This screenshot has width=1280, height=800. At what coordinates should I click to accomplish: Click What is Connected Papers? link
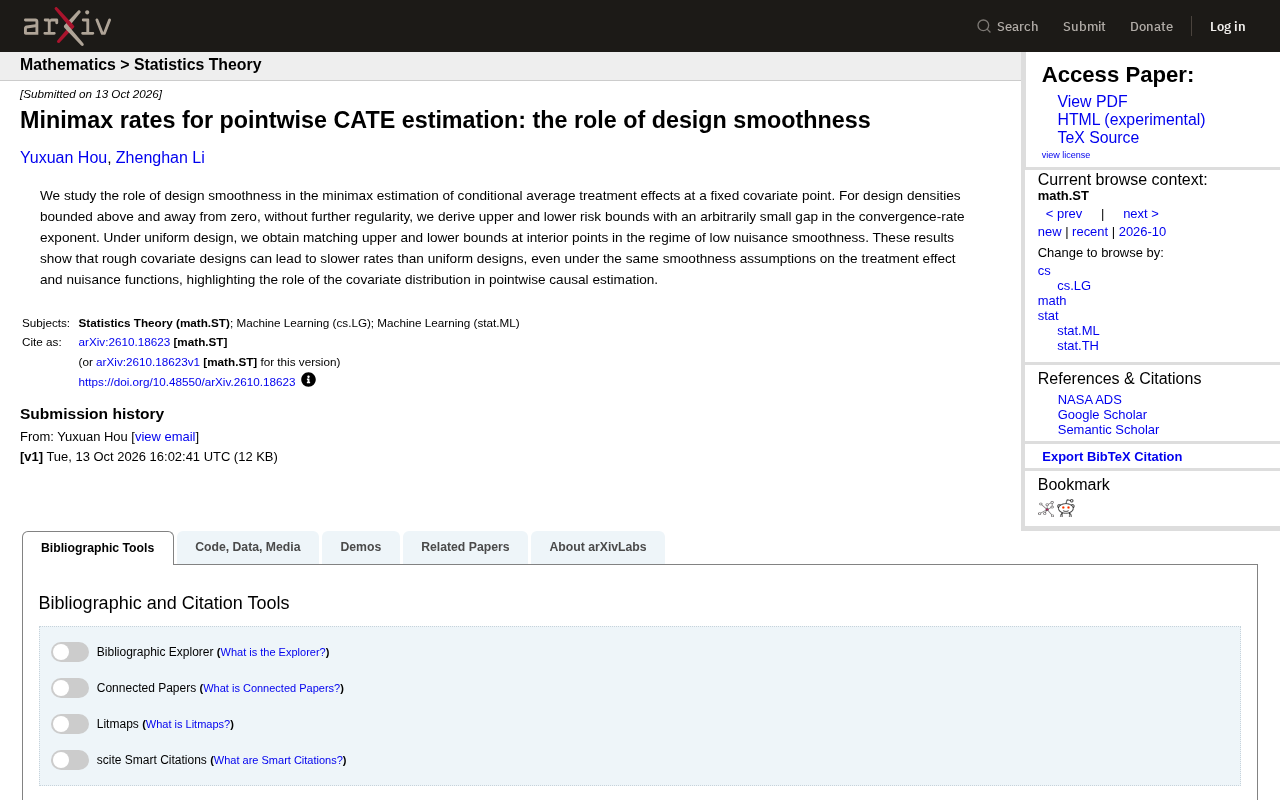click(271, 688)
